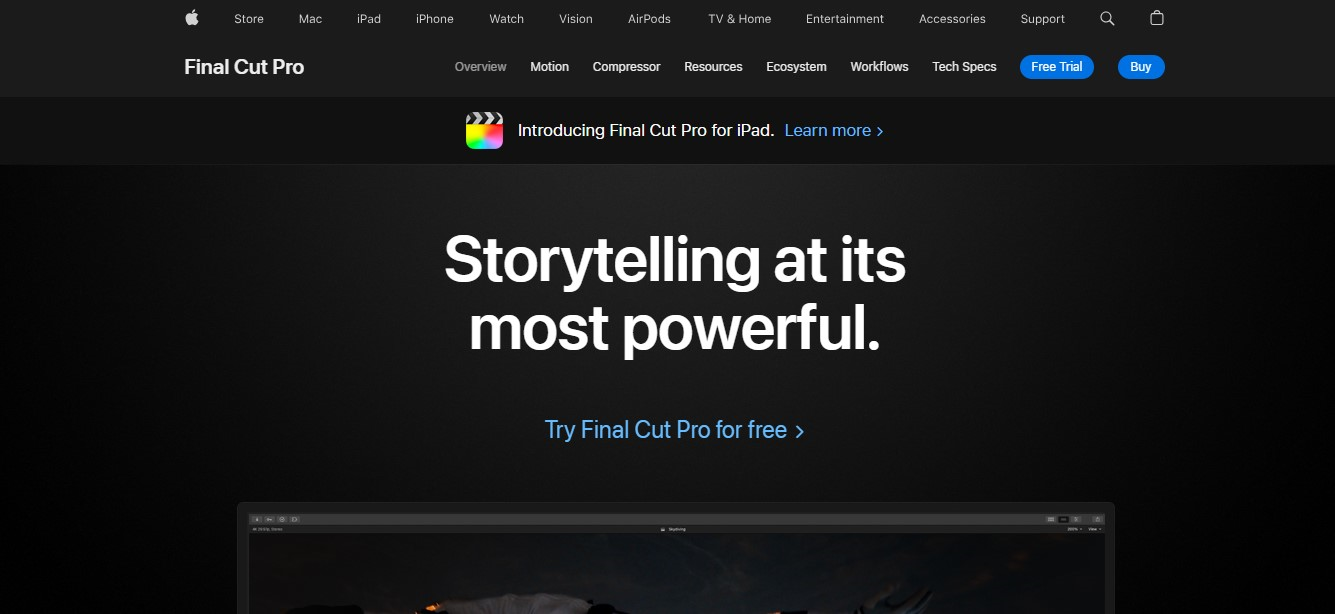Click the Apple logo icon
Image resolution: width=1335 pixels, height=614 pixels.
(x=192, y=18)
